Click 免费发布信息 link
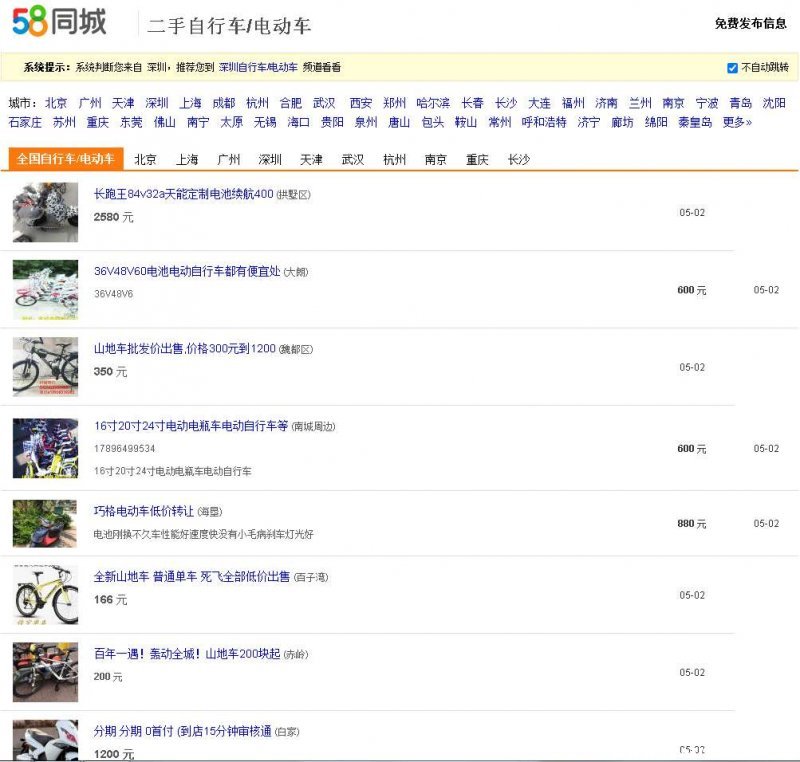Image resolution: width=800 pixels, height=762 pixels. (750, 24)
